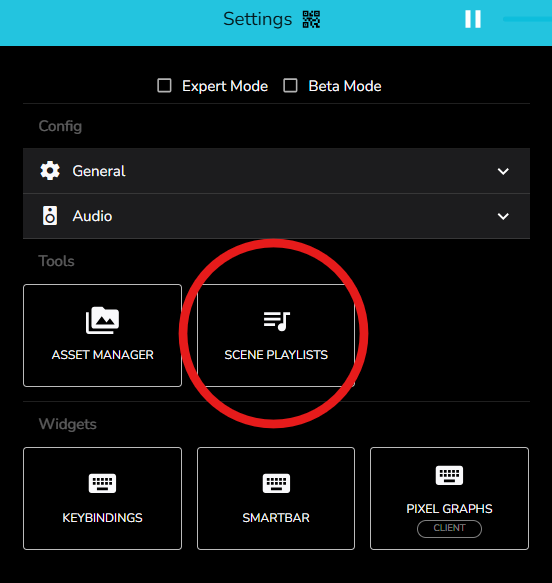Enable the Expert Mode checkbox
The image size is (552, 583).
click(164, 85)
